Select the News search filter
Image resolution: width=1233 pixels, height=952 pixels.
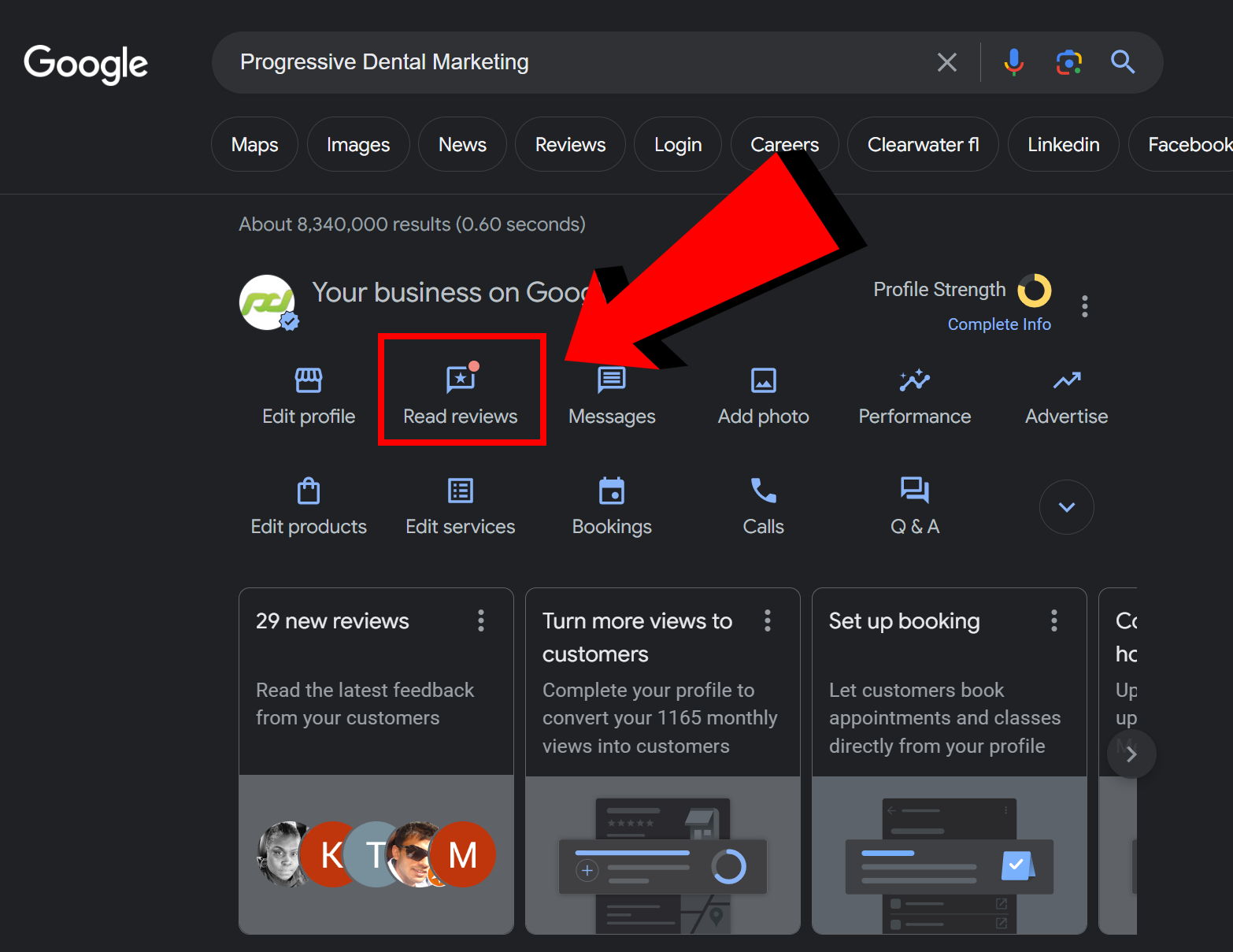pos(462,144)
